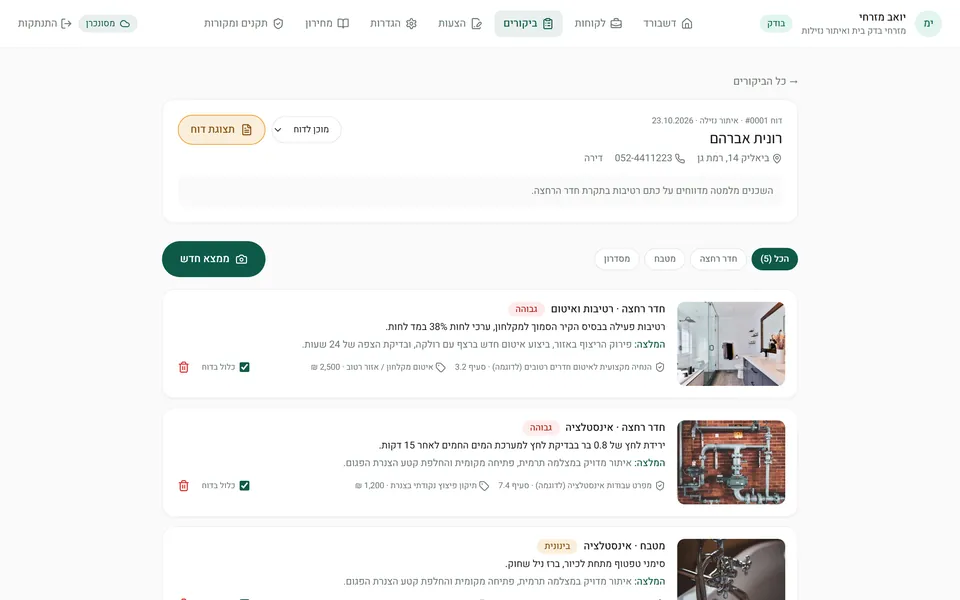Open the pipes installation photo thumbnail

pos(731,462)
